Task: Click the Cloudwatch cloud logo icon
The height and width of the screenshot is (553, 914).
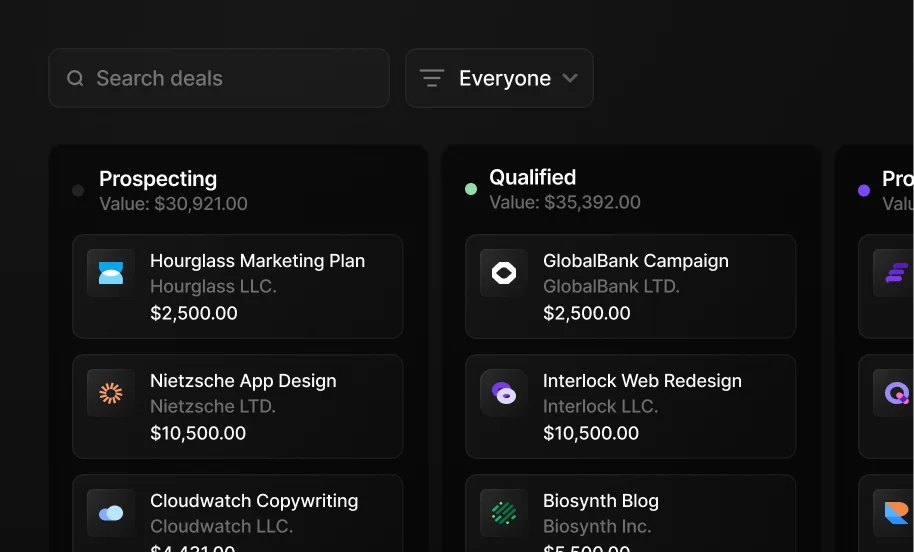Action: (111, 513)
